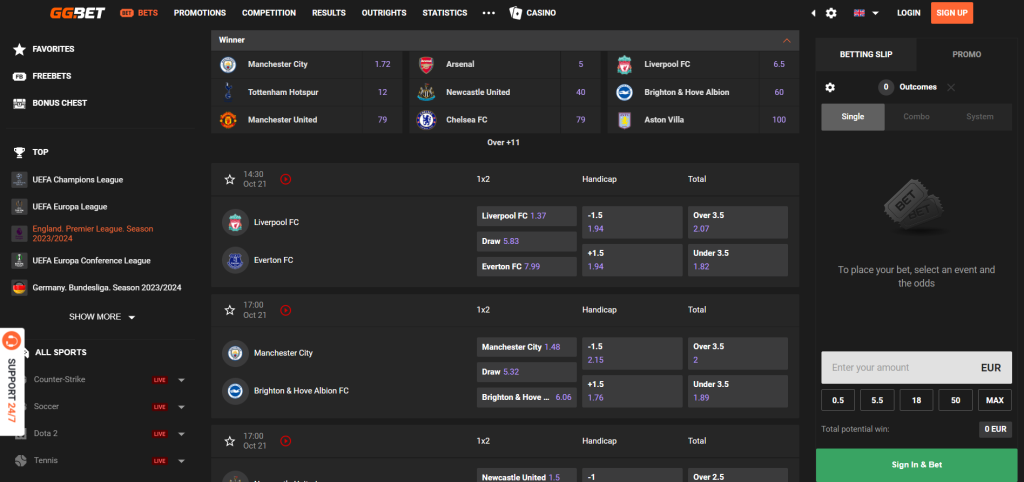
Task: Expand the Counter-Strike sport section
Action: (182, 379)
